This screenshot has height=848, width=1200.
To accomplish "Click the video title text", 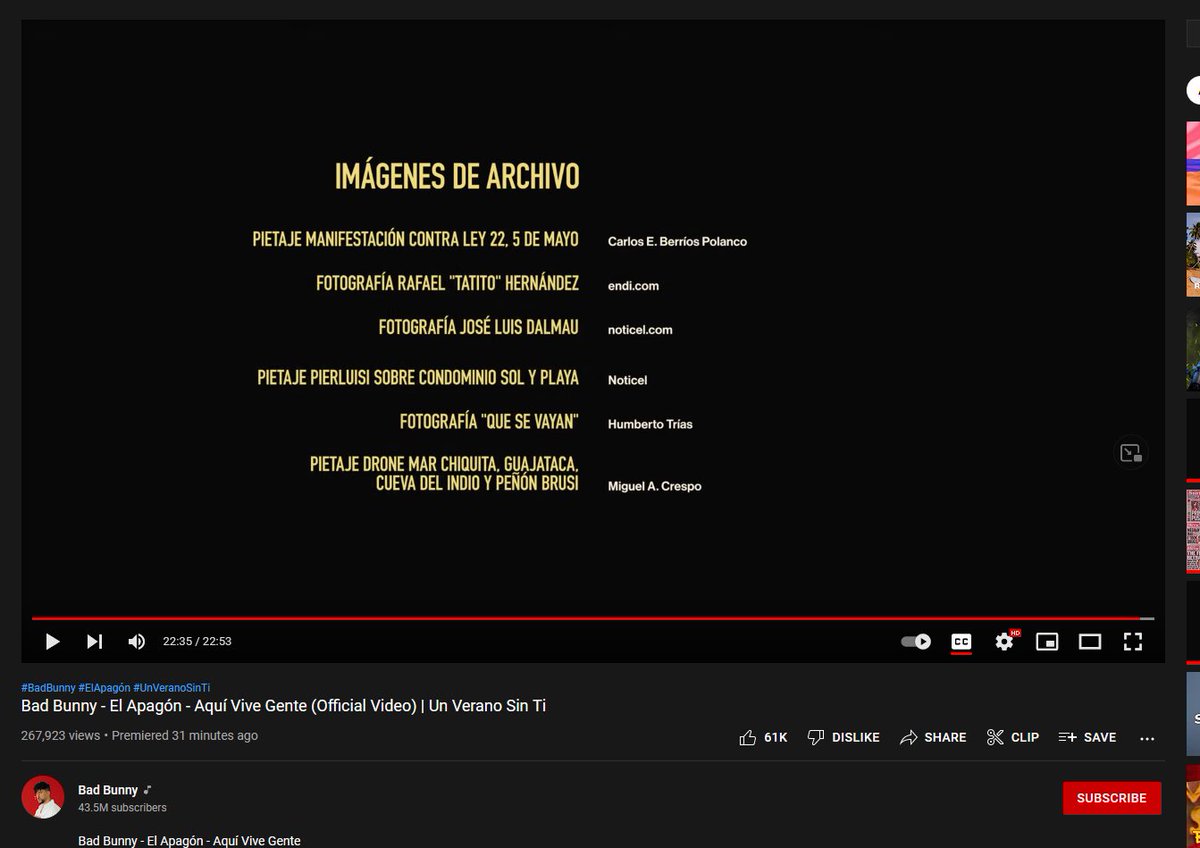I will (283, 706).
